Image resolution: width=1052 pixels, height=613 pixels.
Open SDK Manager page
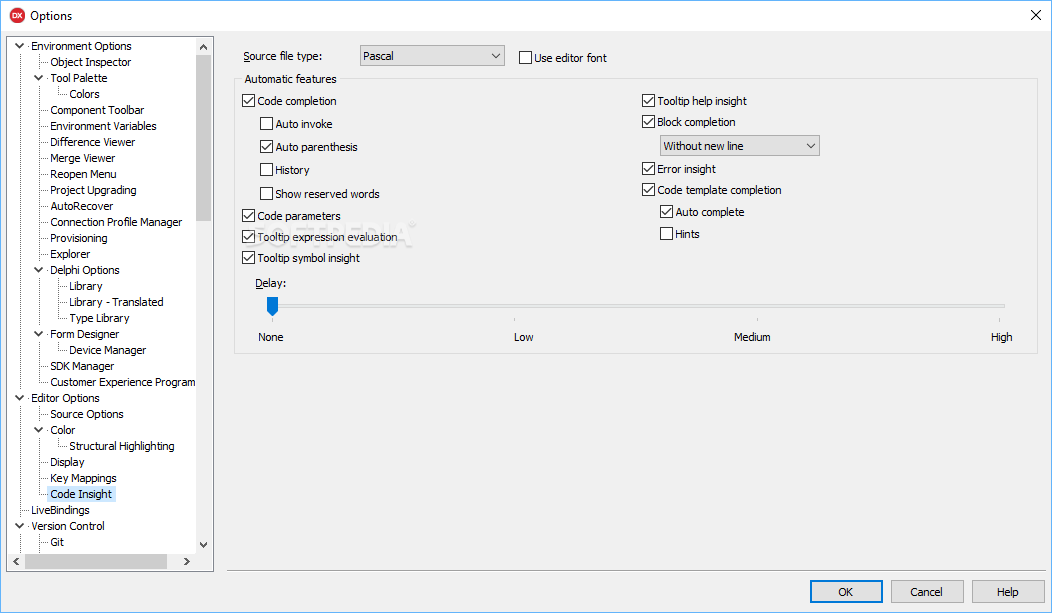(82, 366)
